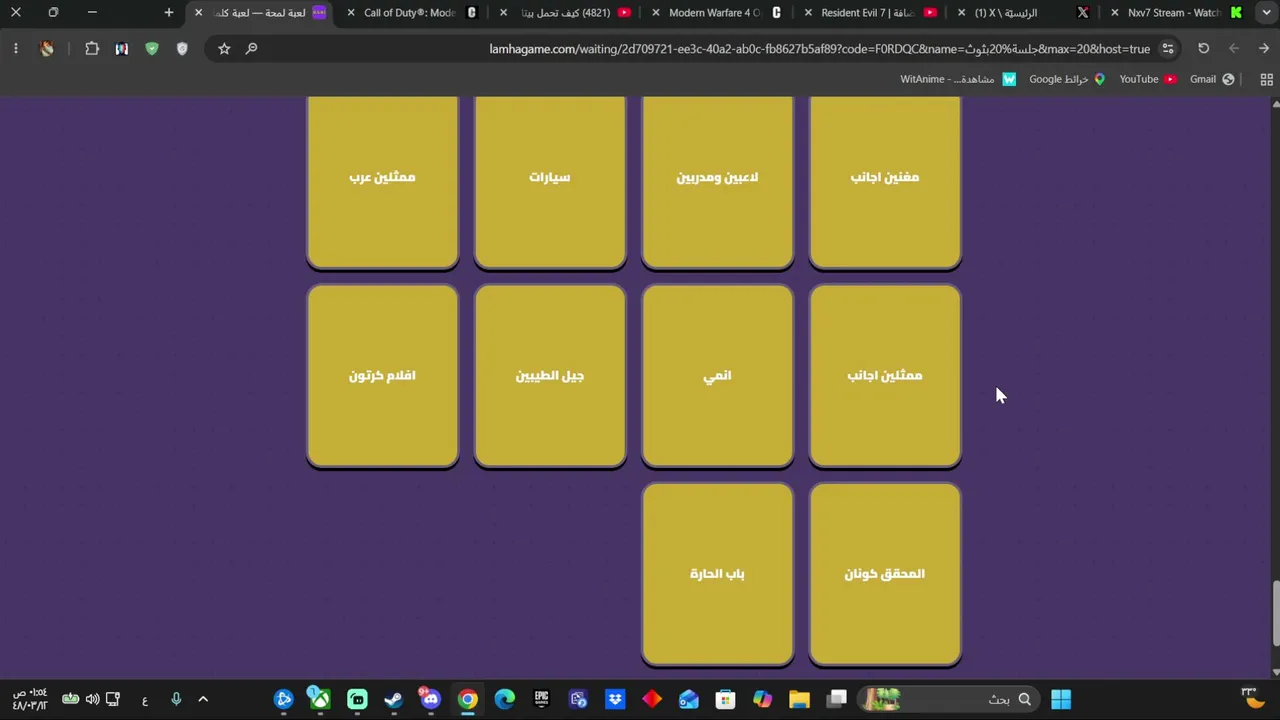The width and height of the screenshot is (1280, 720).
Task: Switch to the Resident Evil 7 tab
Action: point(868,13)
